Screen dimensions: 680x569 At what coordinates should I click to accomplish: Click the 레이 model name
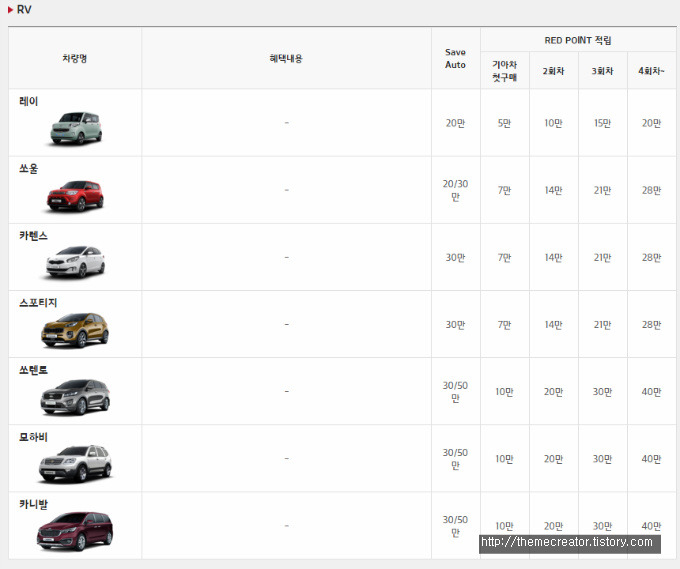point(29,101)
